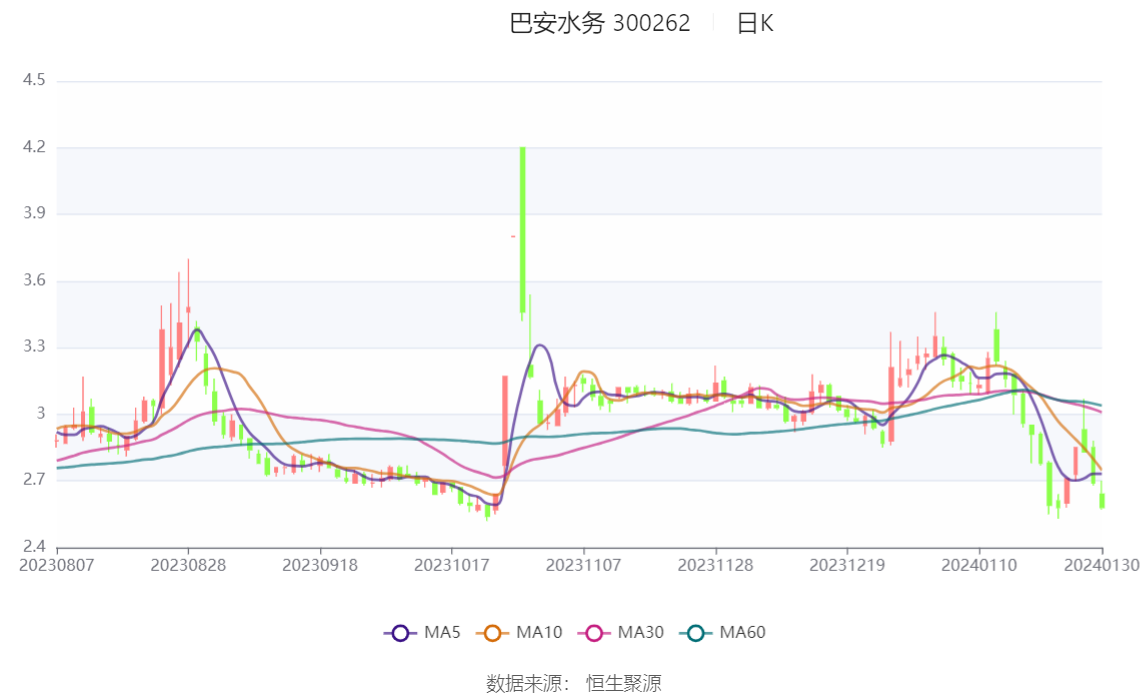Screen dimensions: 1148x699
Task: Click the y-axis value 2.7
Action: [34, 479]
